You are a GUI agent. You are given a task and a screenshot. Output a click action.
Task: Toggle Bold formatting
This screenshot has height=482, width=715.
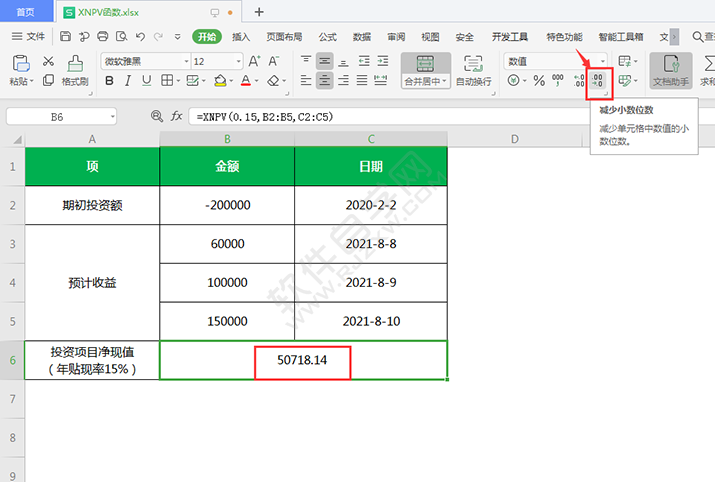pyautogui.click(x=109, y=81)
